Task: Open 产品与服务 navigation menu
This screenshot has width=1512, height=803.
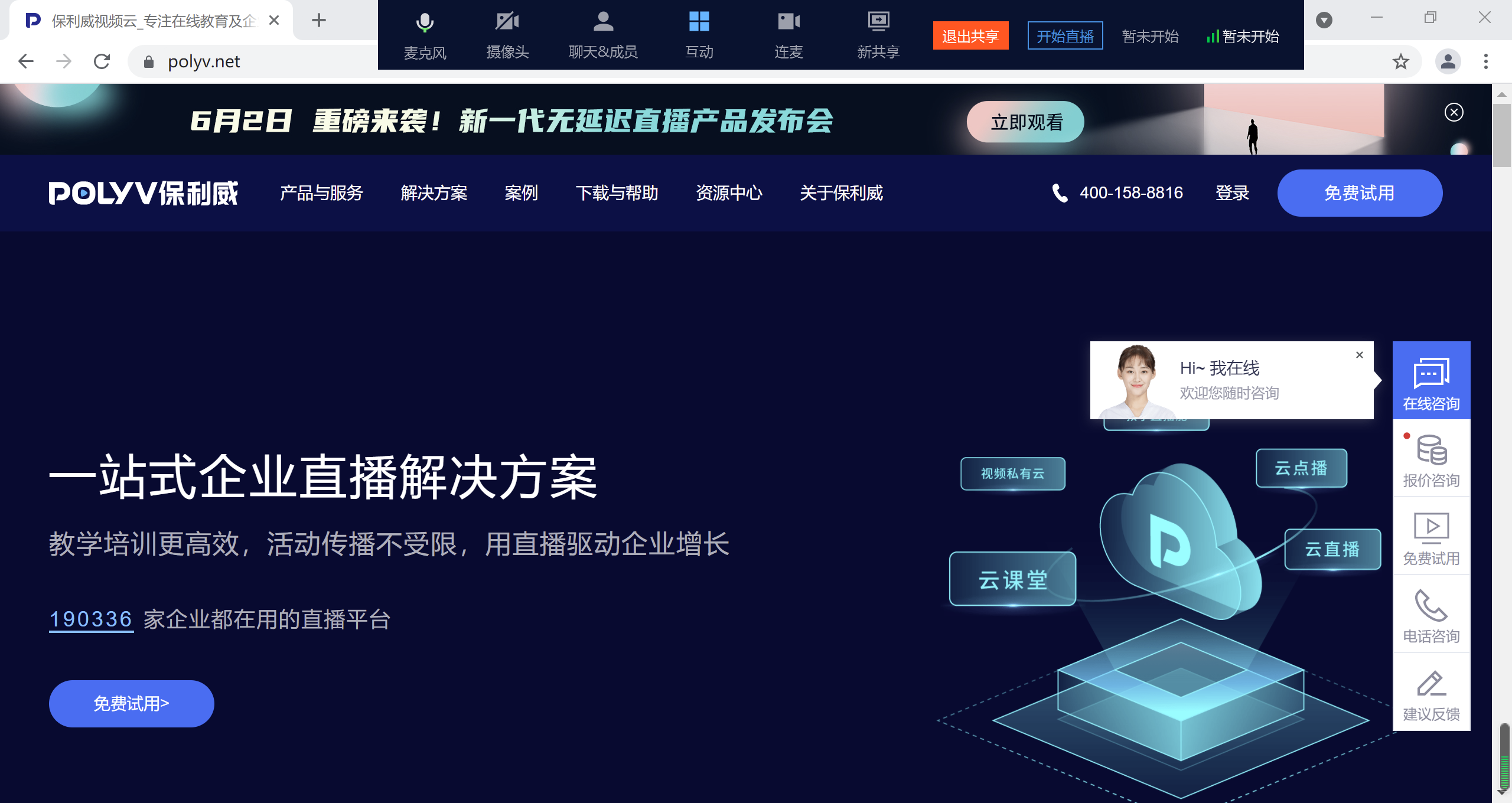Action: point(321,193)
